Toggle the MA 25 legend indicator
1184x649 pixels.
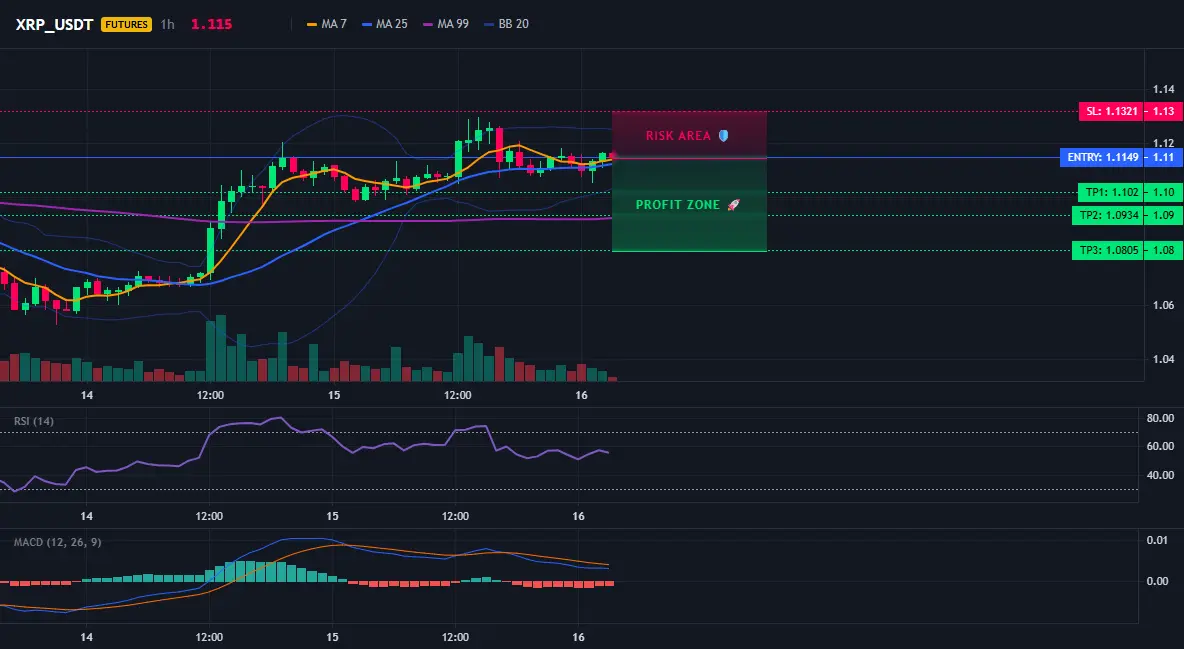point(384,24)
